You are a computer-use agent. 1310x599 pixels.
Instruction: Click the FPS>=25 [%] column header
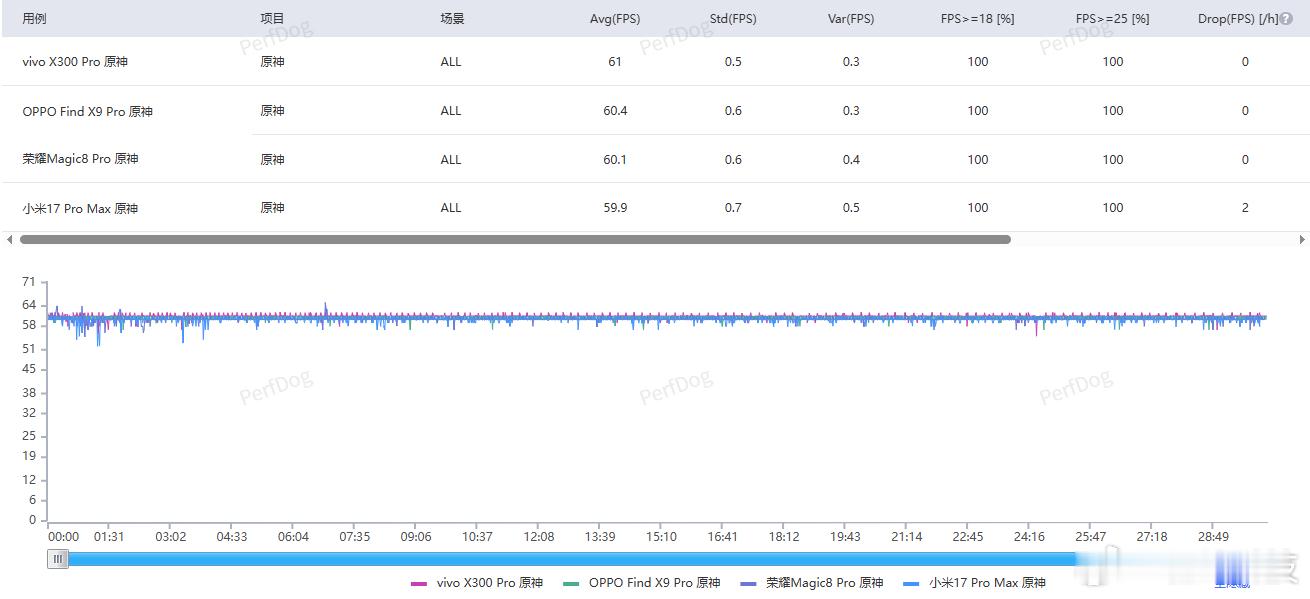pos(1113,18)
